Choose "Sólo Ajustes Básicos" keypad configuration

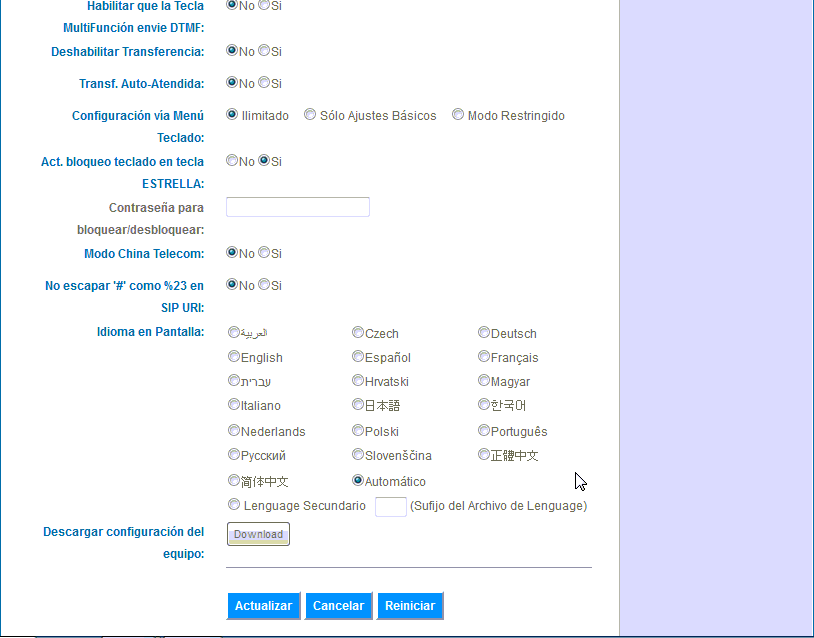pyautogui.click(x=310, y=114)
